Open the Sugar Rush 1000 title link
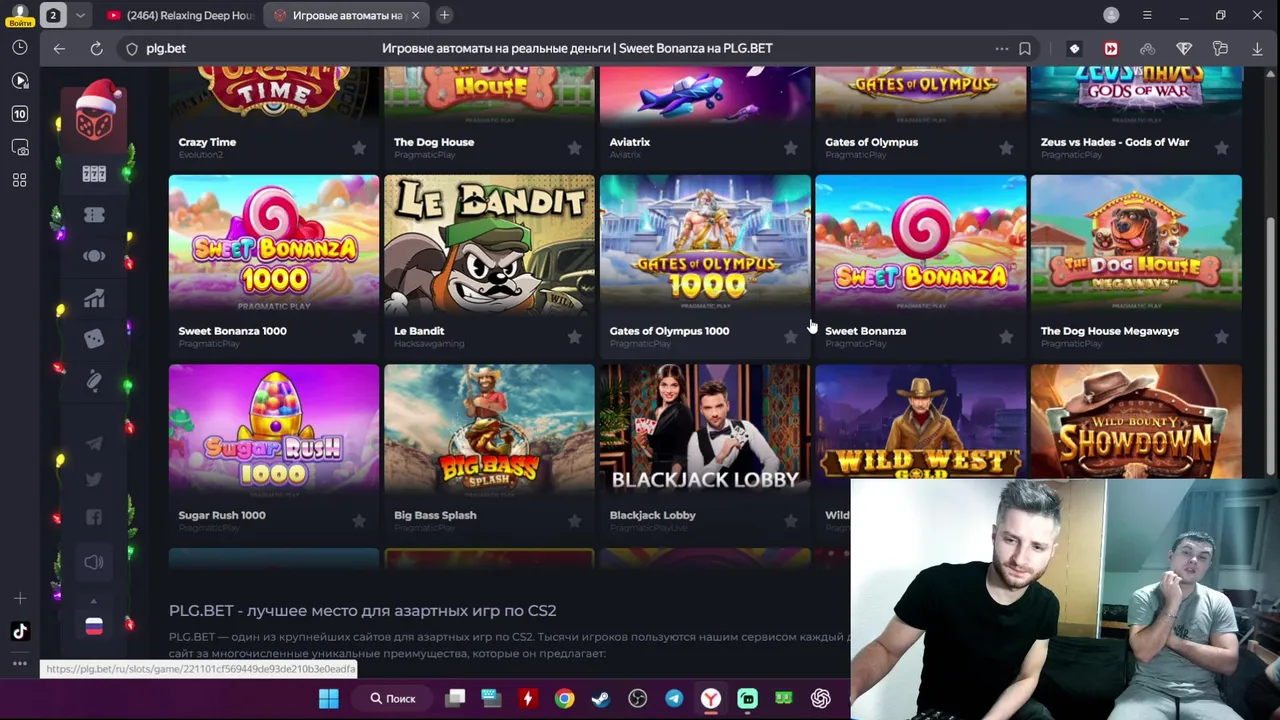The width and height of the screenshot is (1280, 720). point(222,515)
